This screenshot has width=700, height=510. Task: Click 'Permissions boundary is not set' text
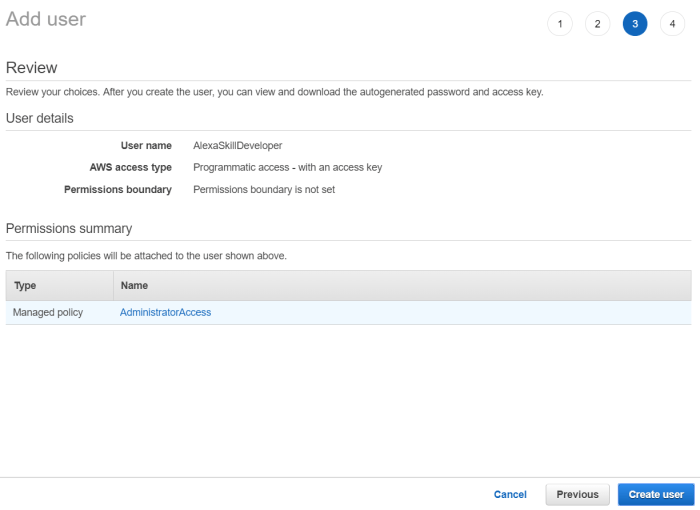click(x=263, y=189)
